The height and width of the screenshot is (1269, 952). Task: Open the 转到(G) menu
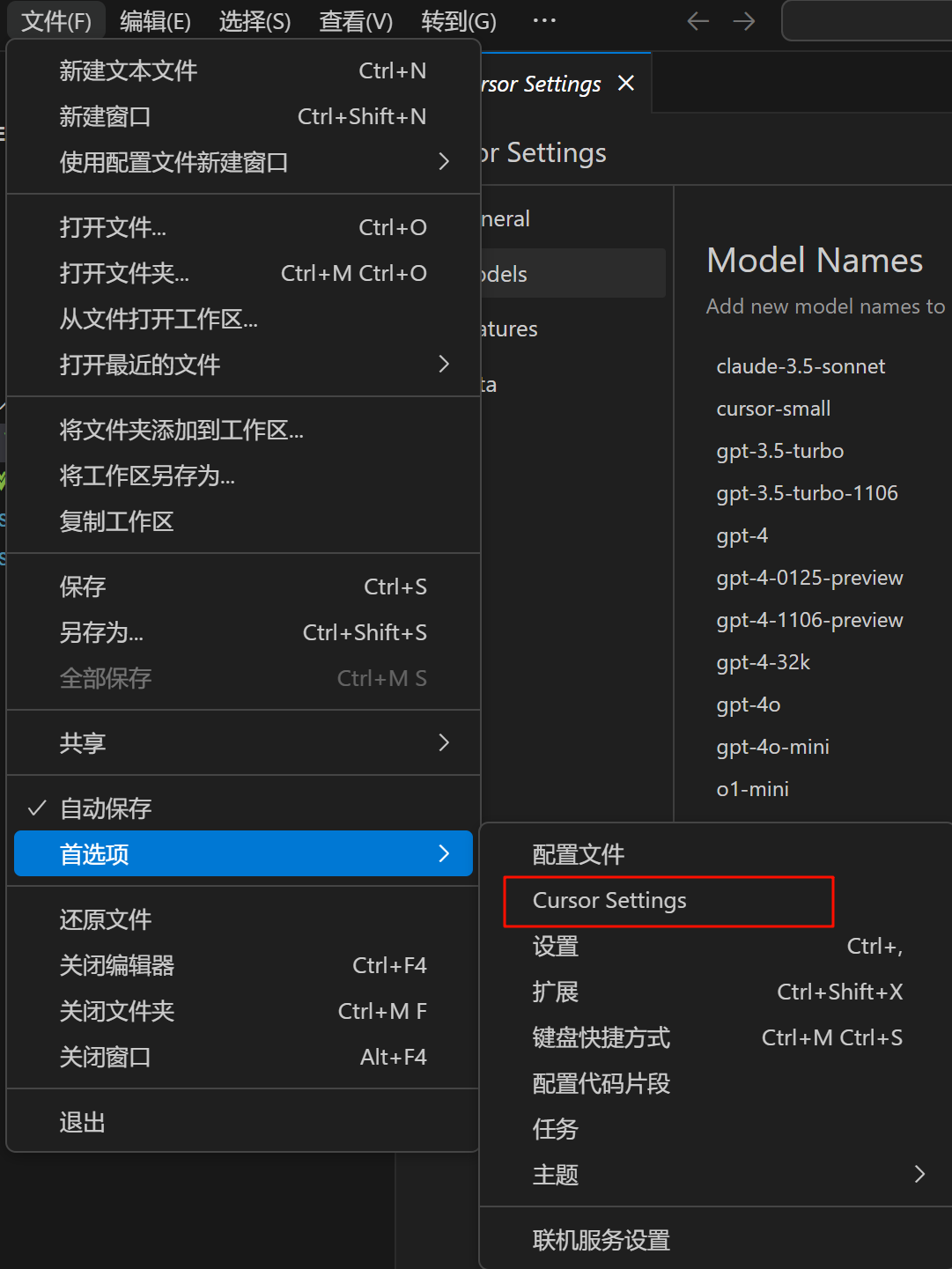point(459,21)
